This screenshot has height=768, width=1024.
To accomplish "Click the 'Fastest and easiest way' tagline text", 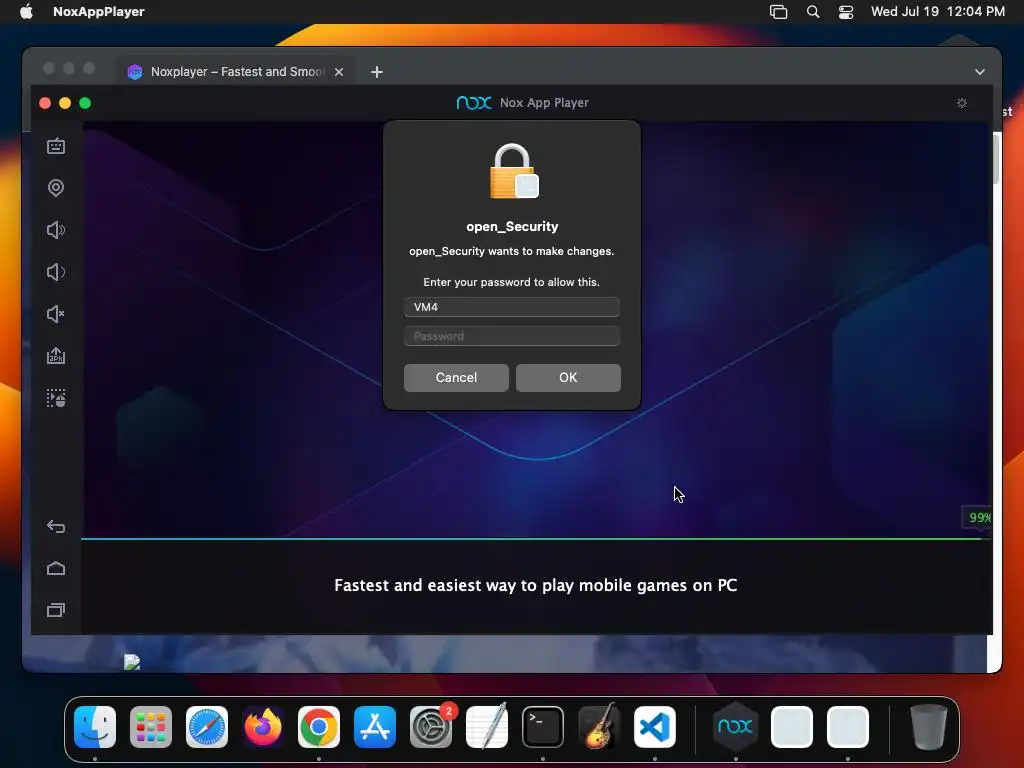I will pos(536,585).
